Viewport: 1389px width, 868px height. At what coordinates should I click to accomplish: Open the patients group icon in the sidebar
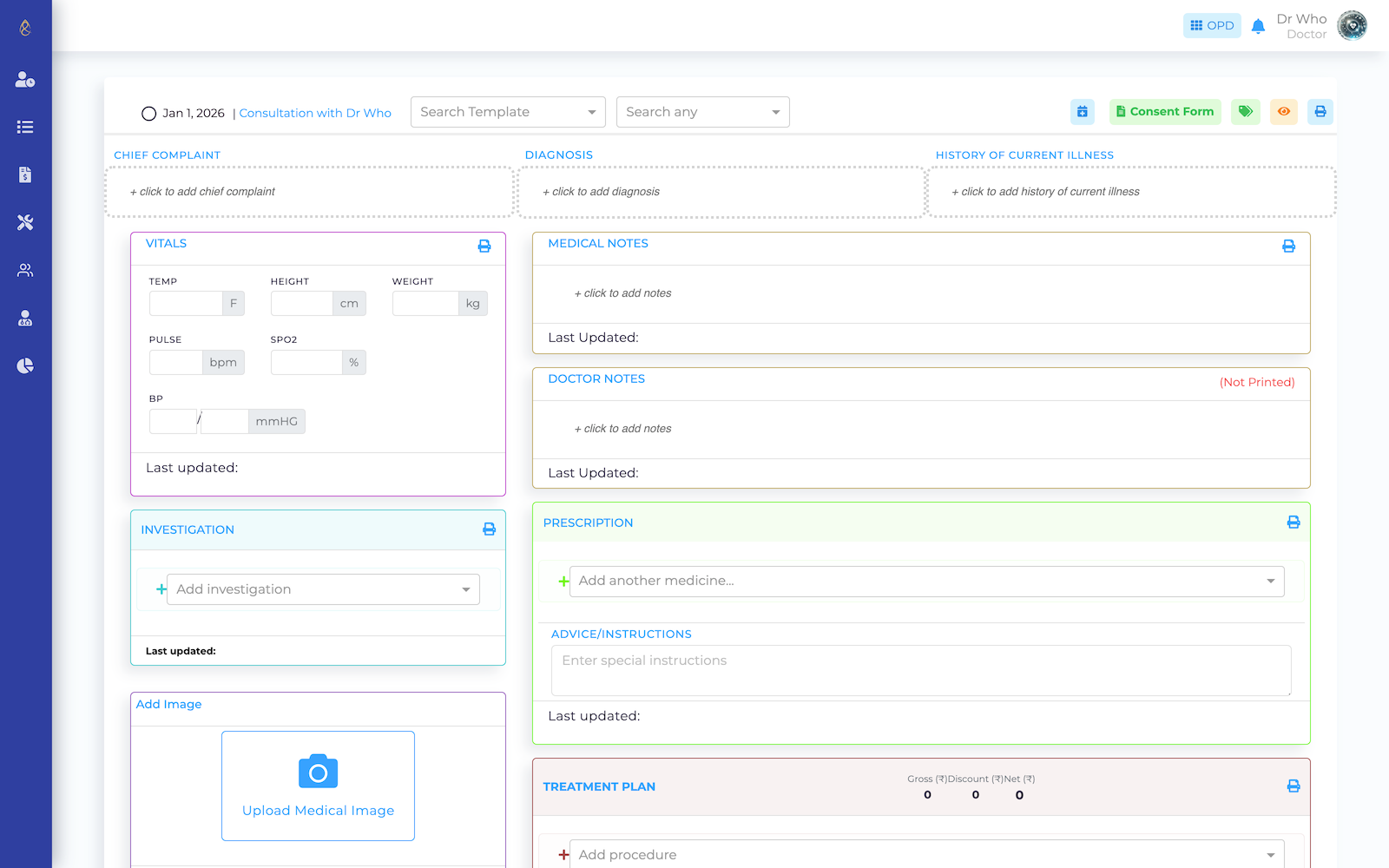[24, 270]
